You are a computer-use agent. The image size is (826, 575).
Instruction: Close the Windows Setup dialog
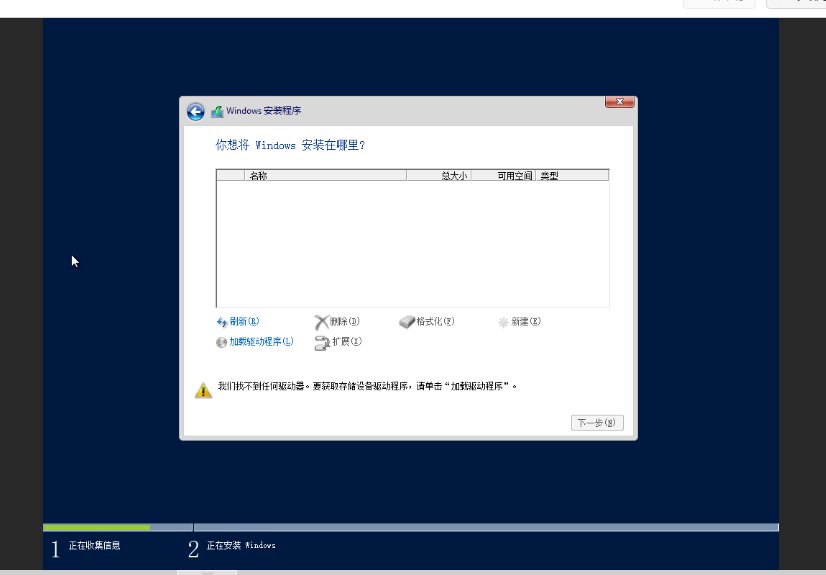[x=620, y=102]
